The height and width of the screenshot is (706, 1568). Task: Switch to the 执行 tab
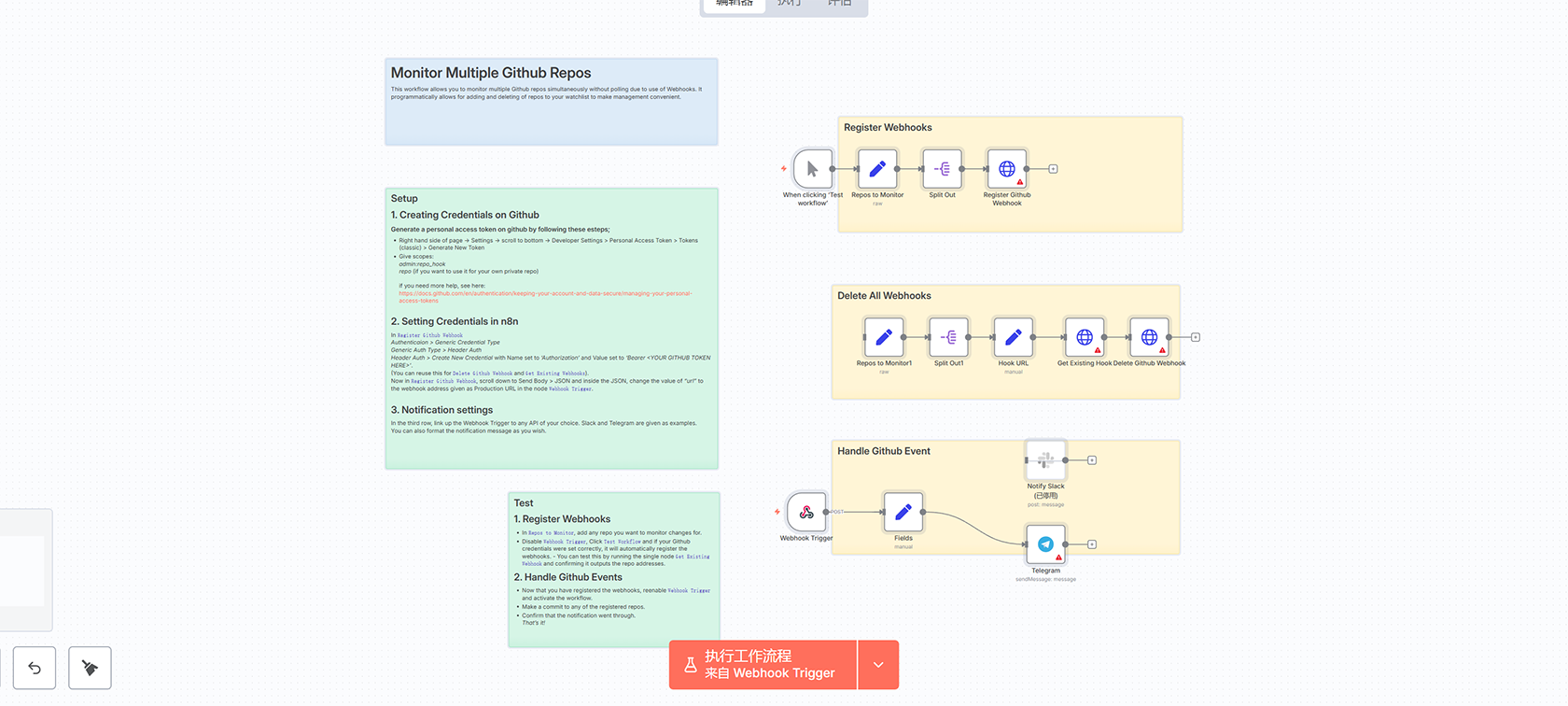(x=789, y=4)
